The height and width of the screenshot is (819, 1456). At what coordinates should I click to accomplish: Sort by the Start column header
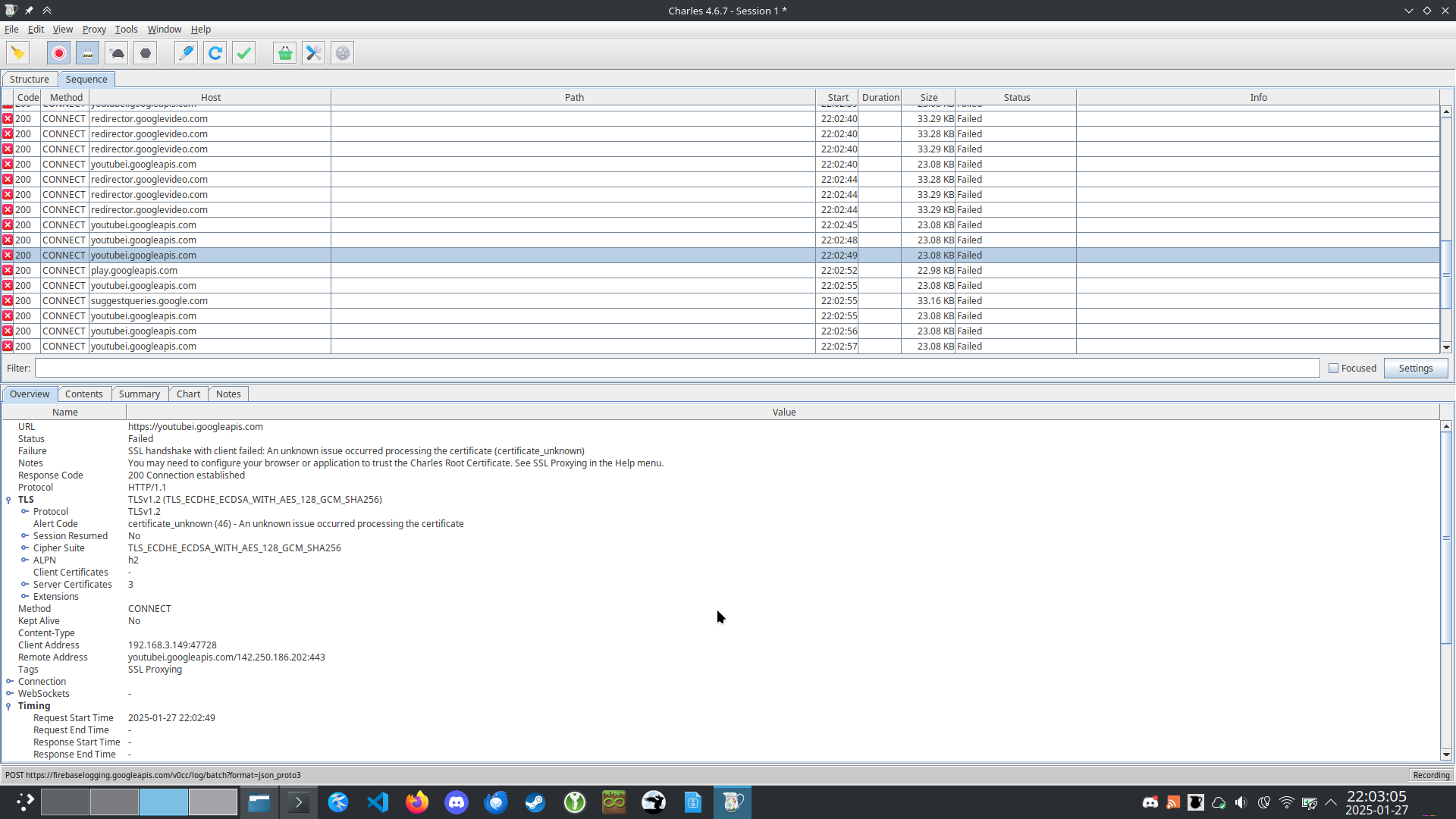click(837, 97)
